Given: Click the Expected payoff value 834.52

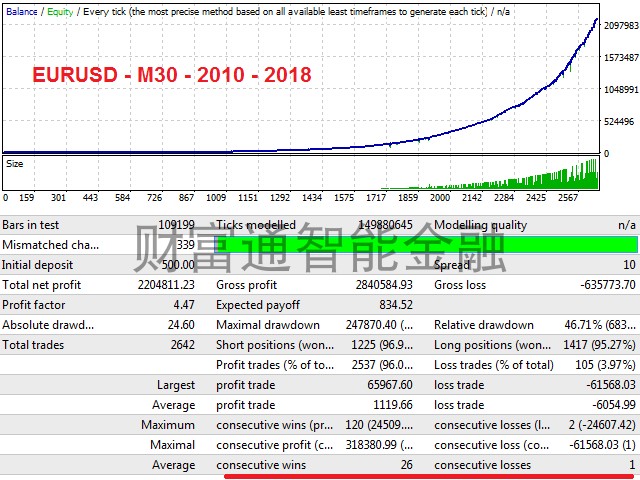Looking at the screenshot, I should [x=396, y=305].
